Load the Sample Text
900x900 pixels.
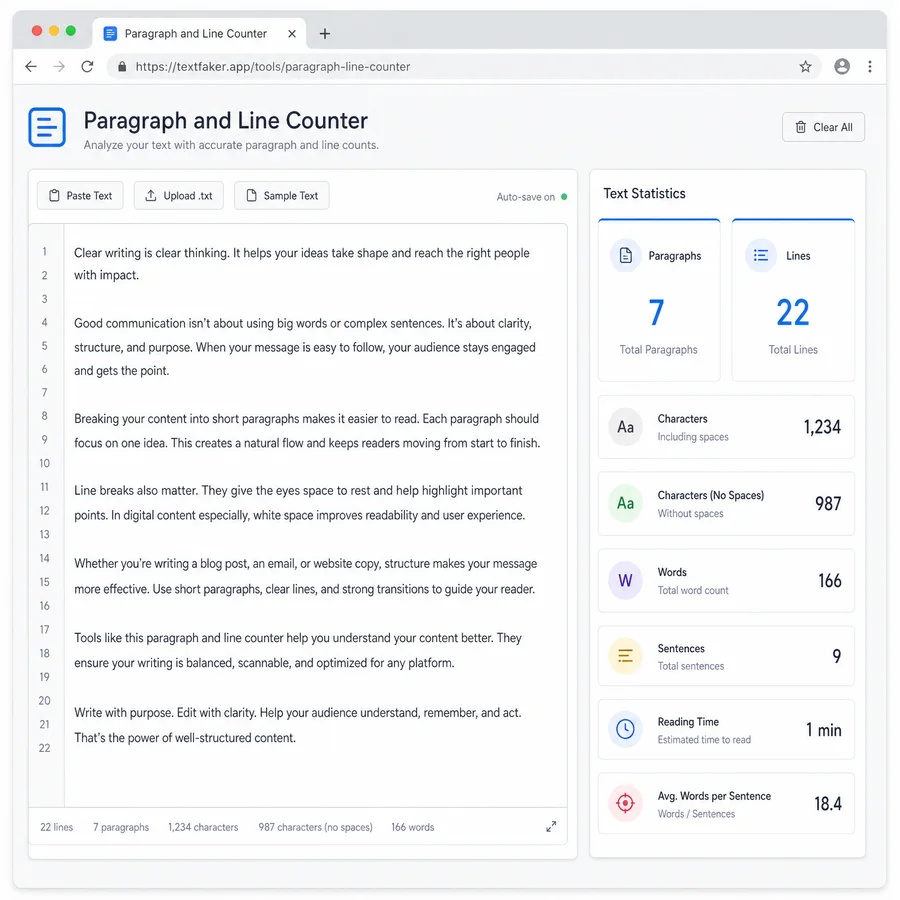pos(282,196)
